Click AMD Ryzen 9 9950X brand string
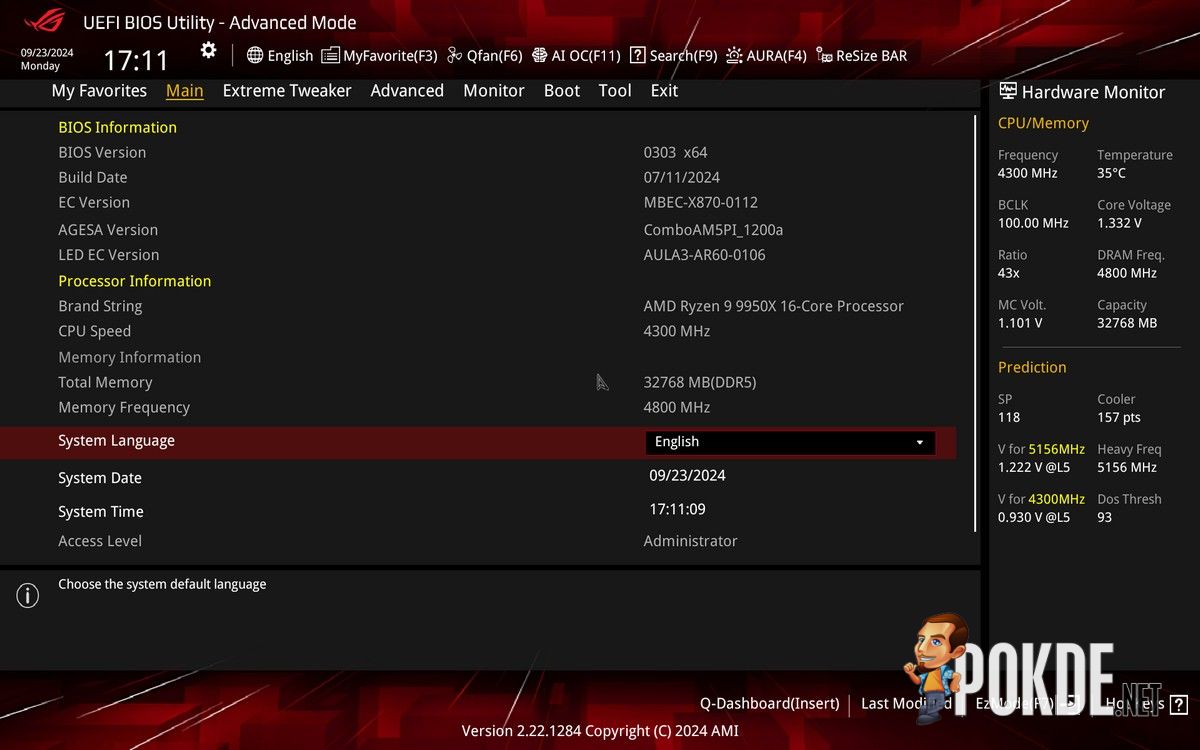The width and height of the screenshot is (1200, 750). (x=774, y=307)
